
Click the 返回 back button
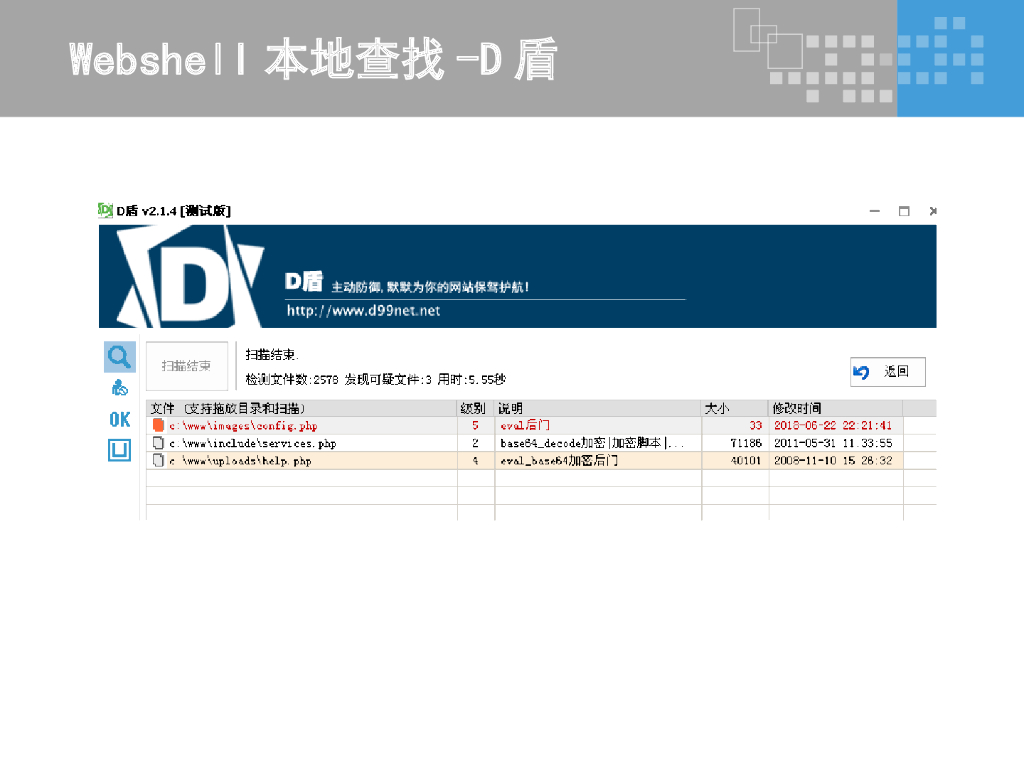point(888,372)
